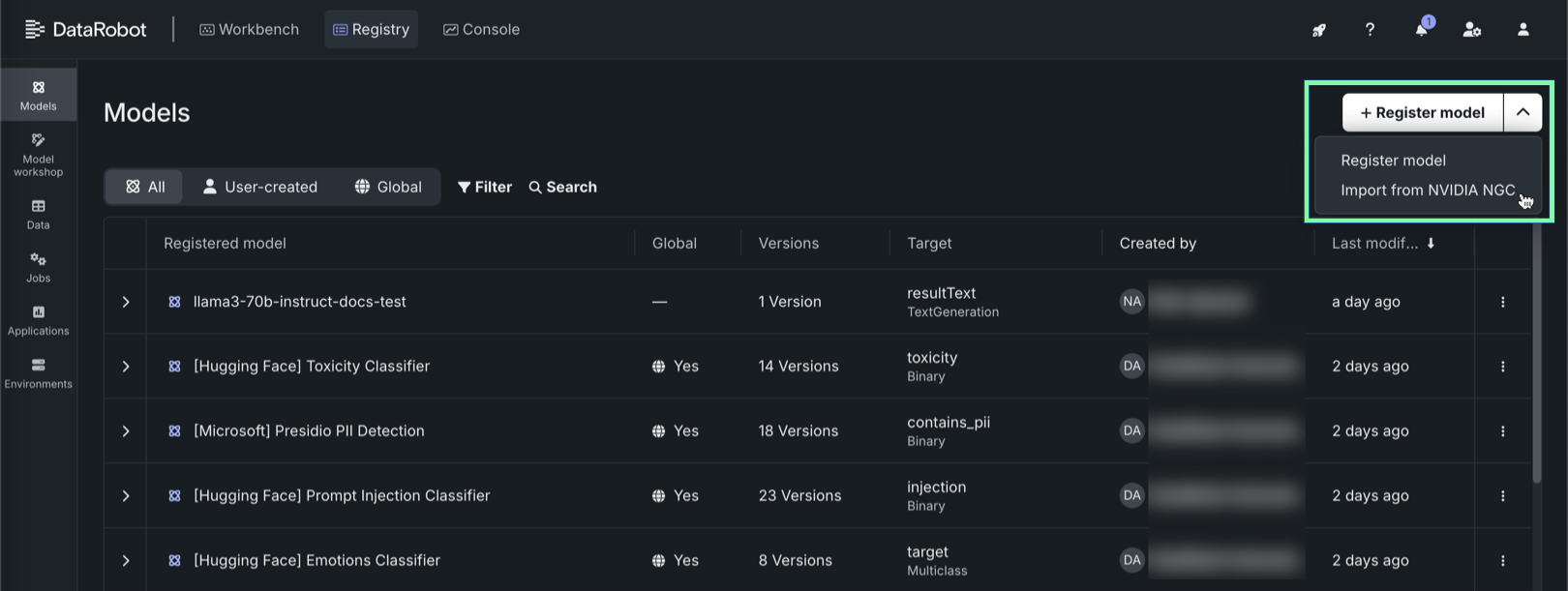Open the Model workshop sidebar section
1568x591 pixels.
pos(38,154)
